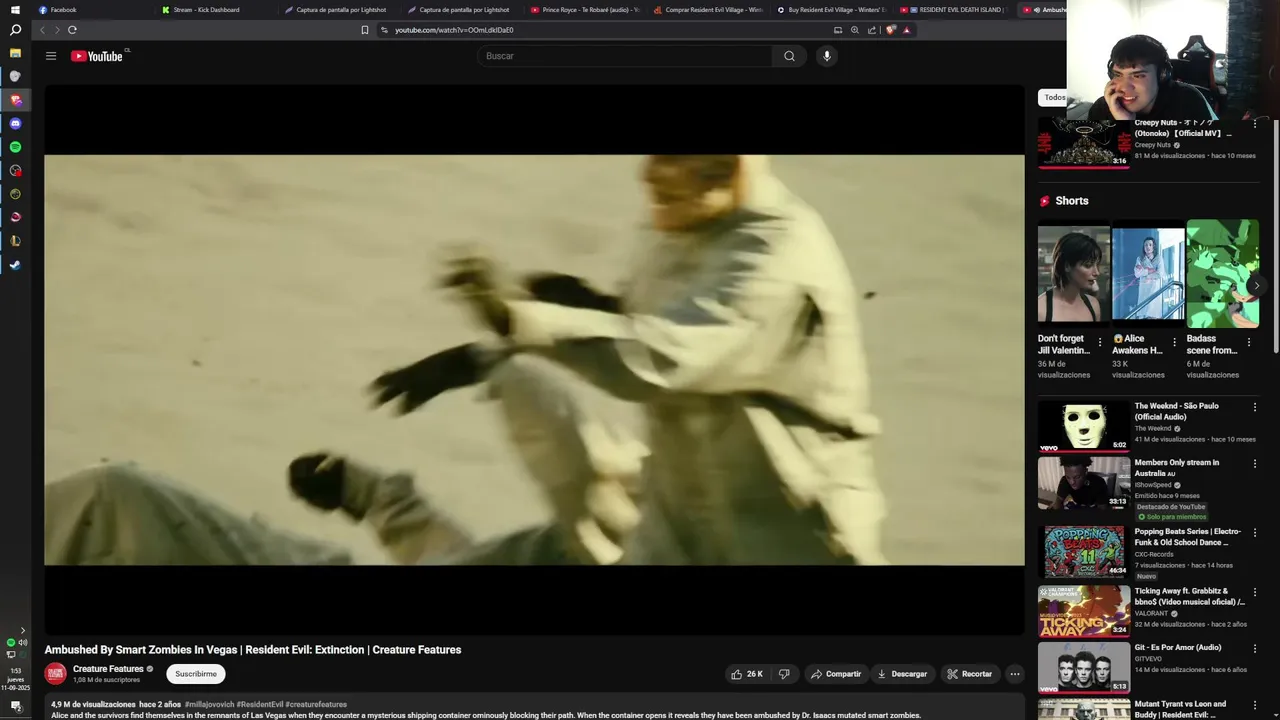Show next Shorts with the right chevron
This screenshot has height=720, width=1280.
[1257, 285]
